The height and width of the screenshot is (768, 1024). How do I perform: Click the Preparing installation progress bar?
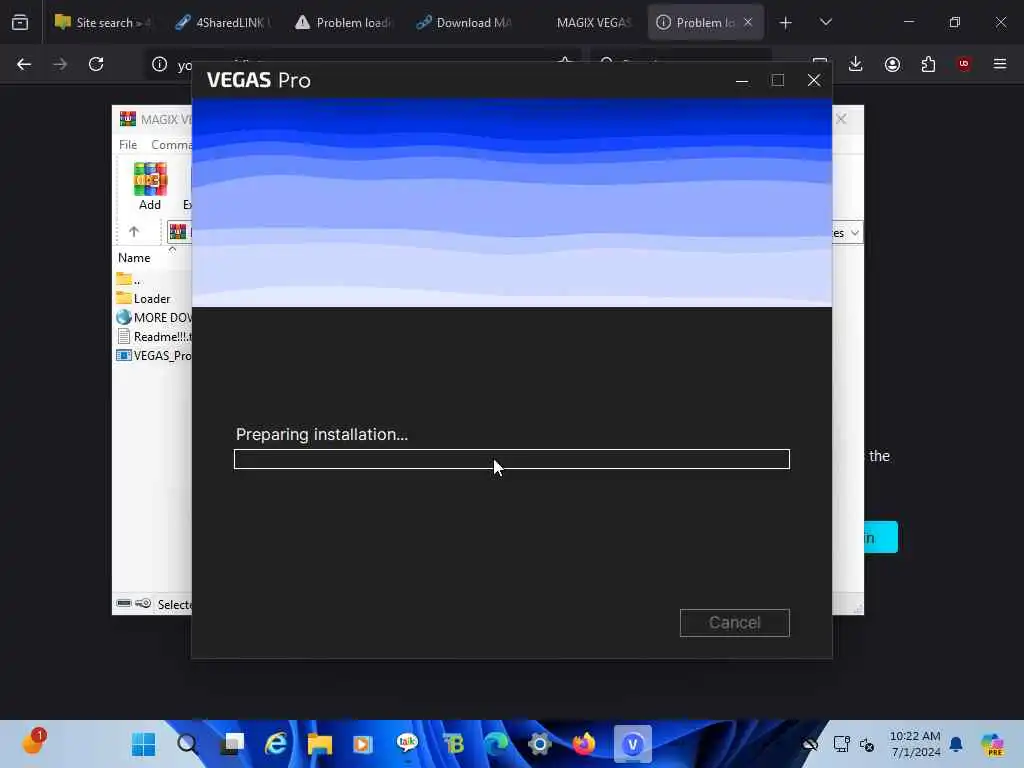coord(511,458)
